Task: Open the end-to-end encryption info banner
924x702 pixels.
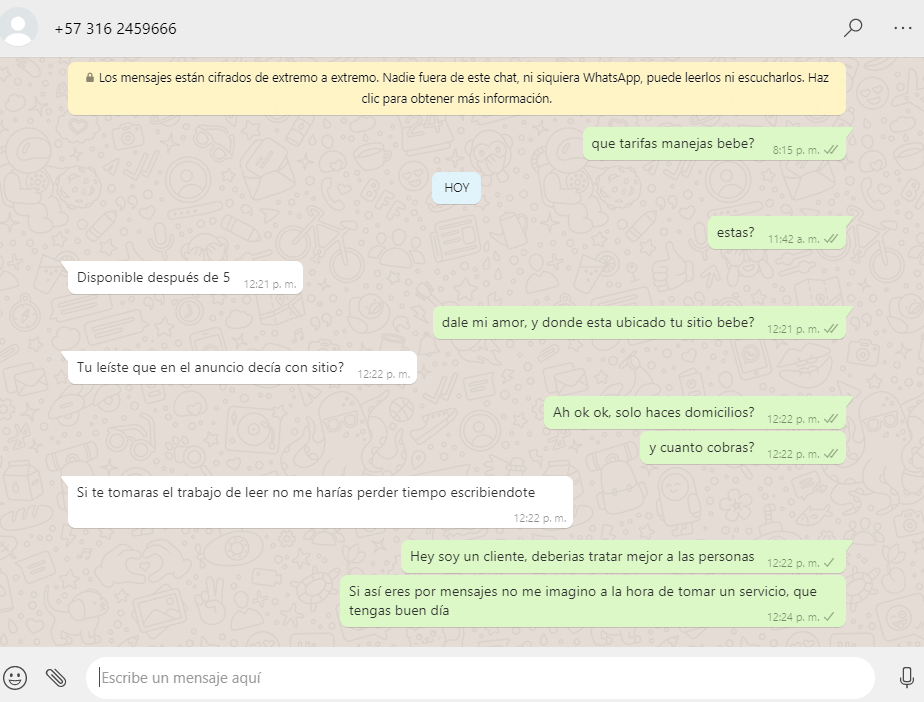Action: [457, 88]
